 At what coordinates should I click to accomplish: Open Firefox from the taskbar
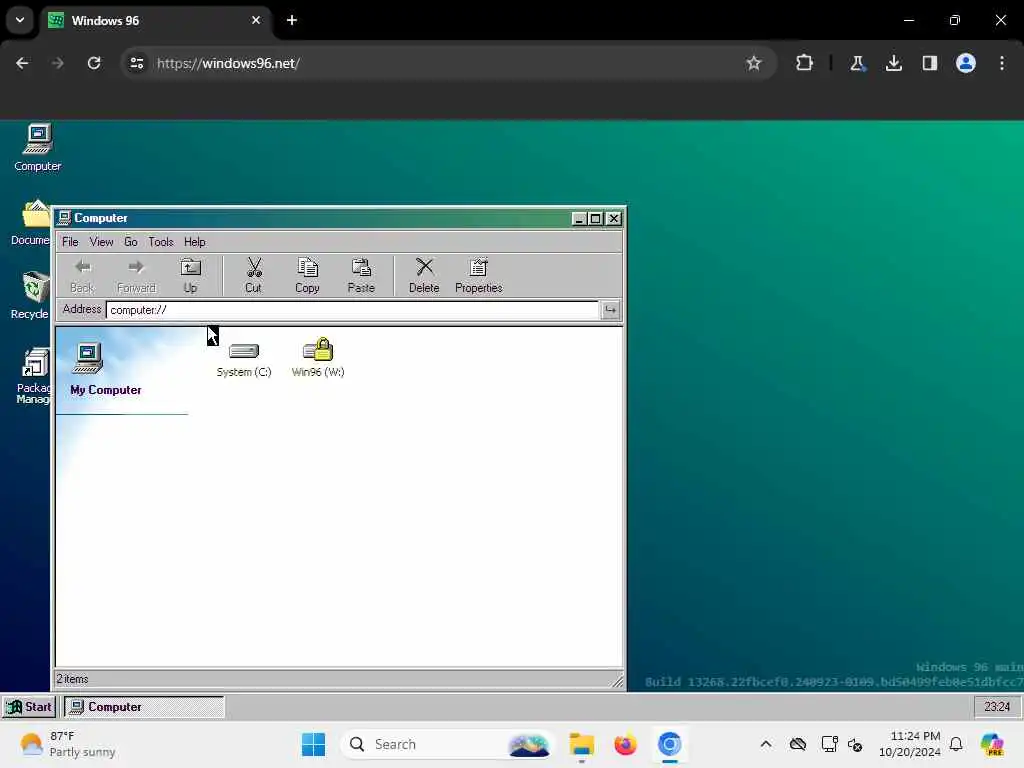(x=625, y=744)
